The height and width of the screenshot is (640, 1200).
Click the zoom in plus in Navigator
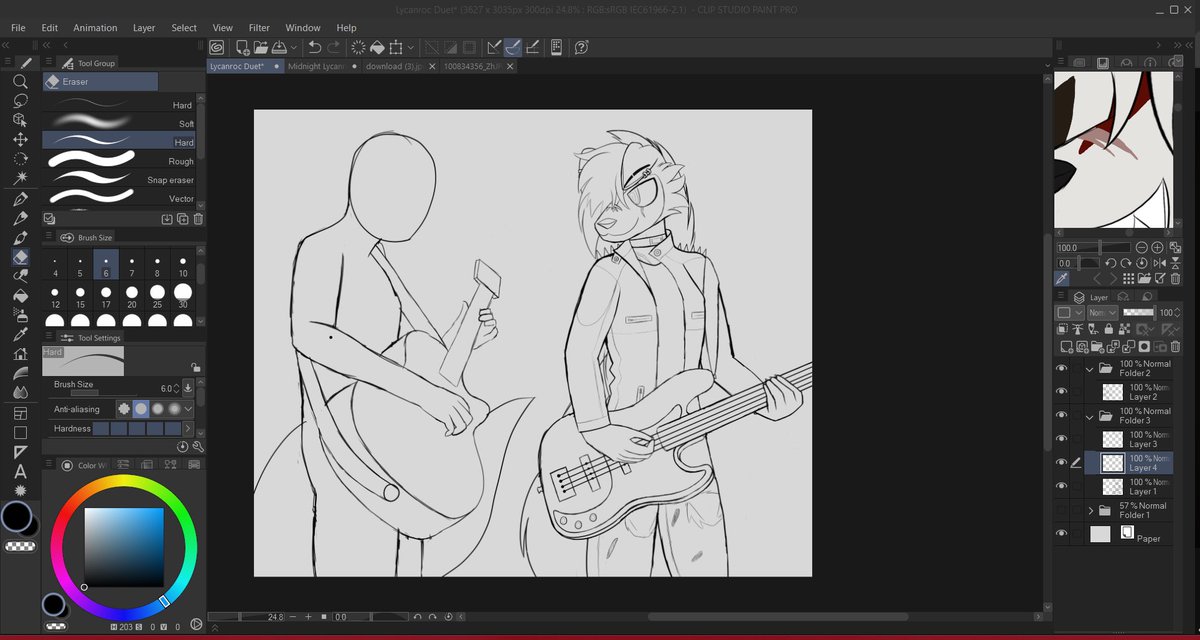(x=1157, y=247)
